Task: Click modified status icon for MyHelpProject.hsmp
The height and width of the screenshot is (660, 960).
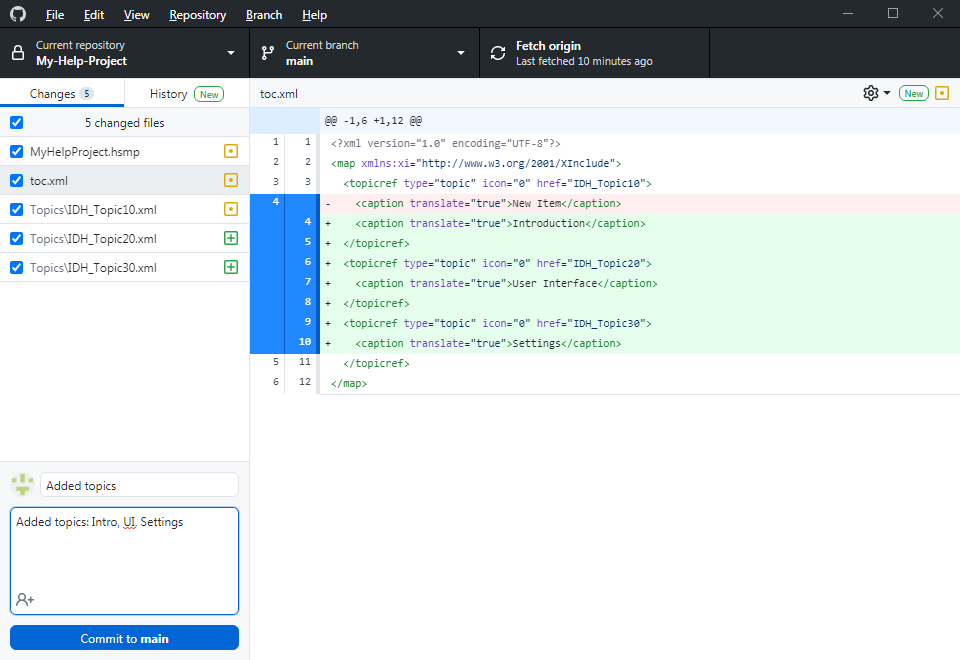Action: point(231,152)
